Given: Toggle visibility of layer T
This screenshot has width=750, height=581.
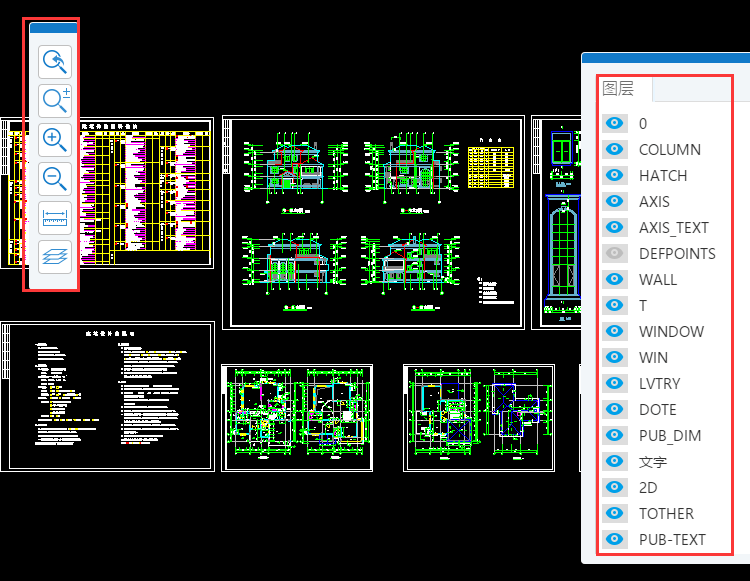Looking at the screenshot, I should 615,305.
